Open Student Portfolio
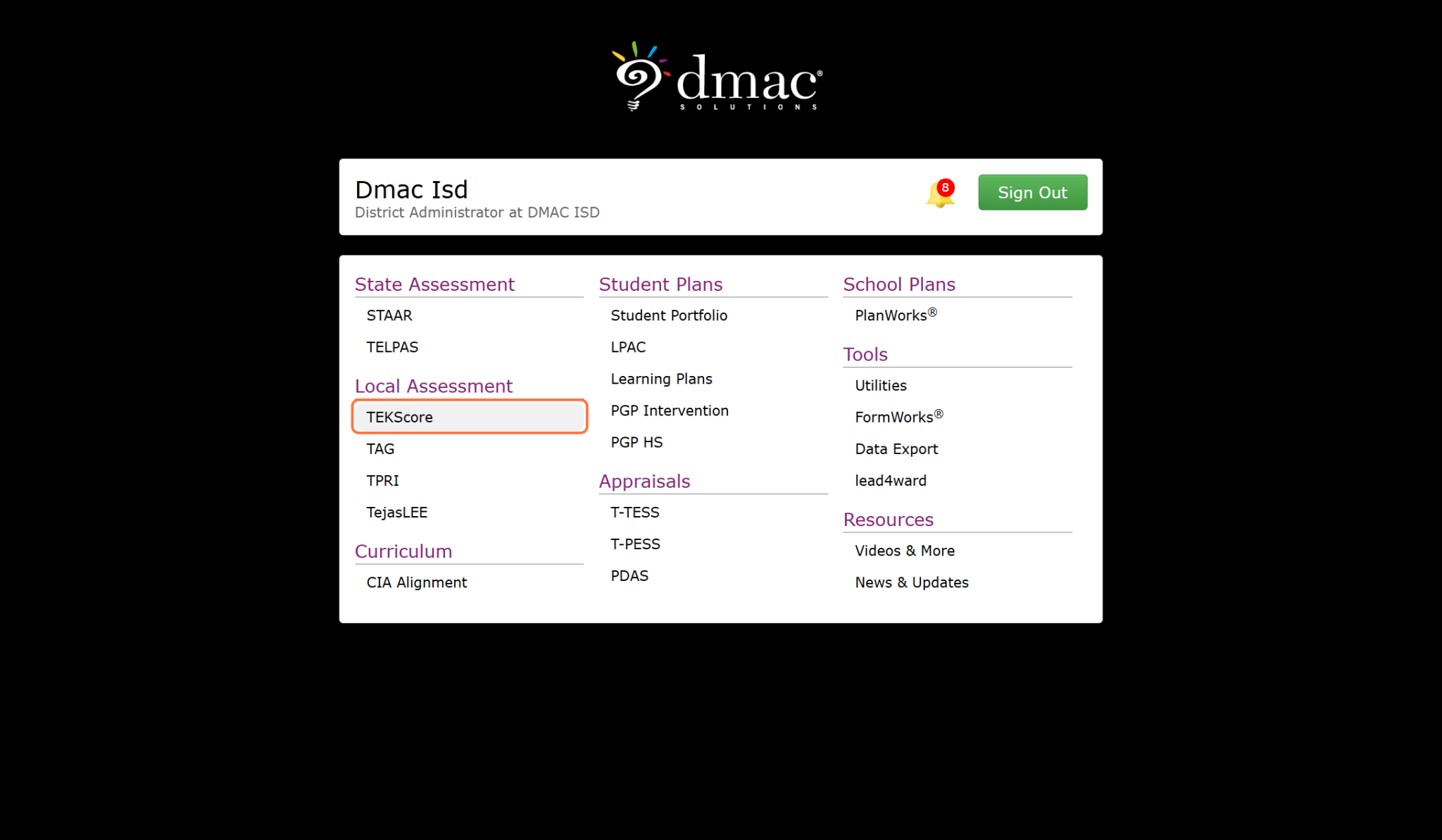Screen dimensions: 1442x840 point(669,315)
